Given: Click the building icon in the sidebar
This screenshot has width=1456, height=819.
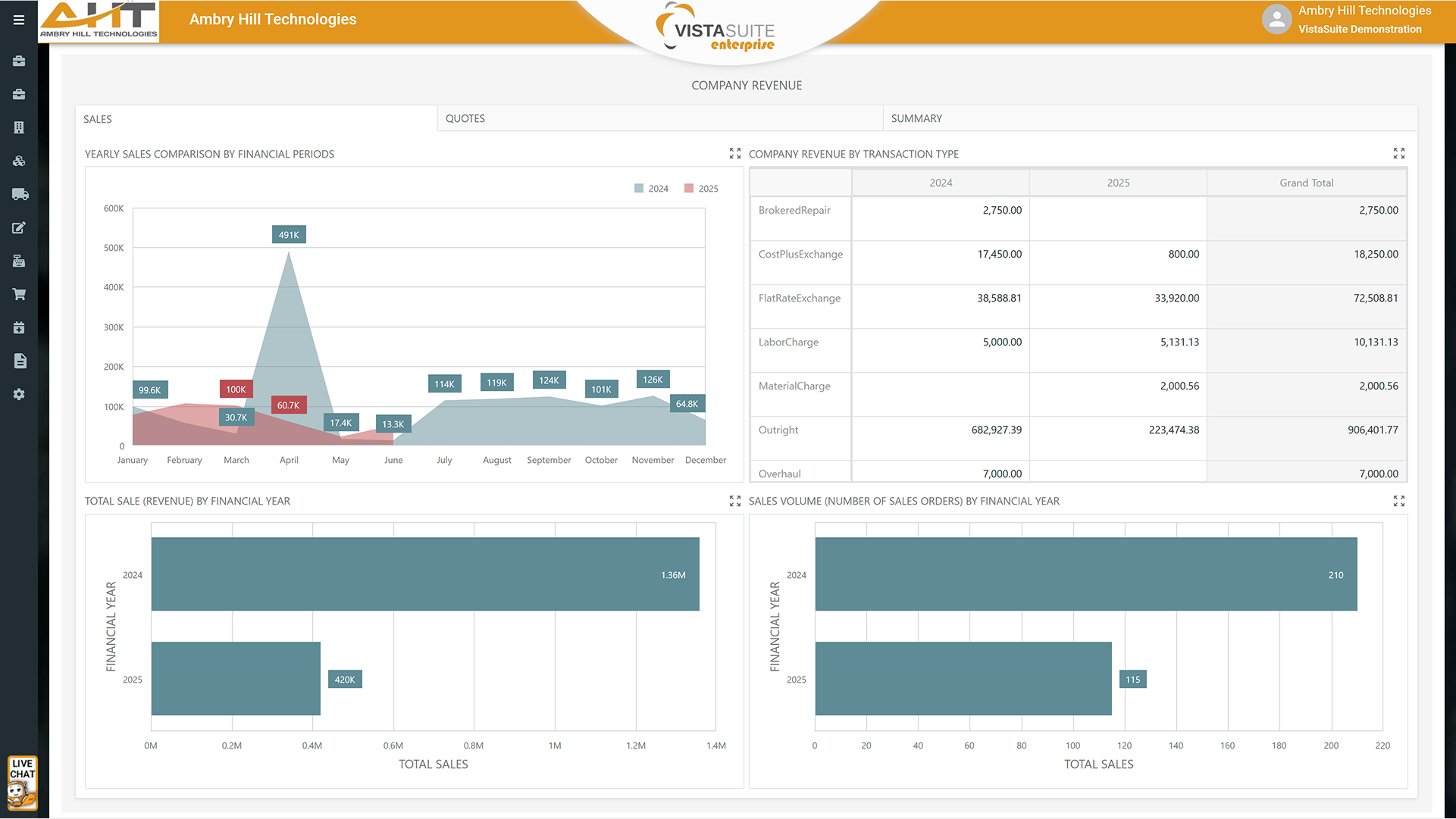Looking at the screenshot, I should [x=19, y=127].
